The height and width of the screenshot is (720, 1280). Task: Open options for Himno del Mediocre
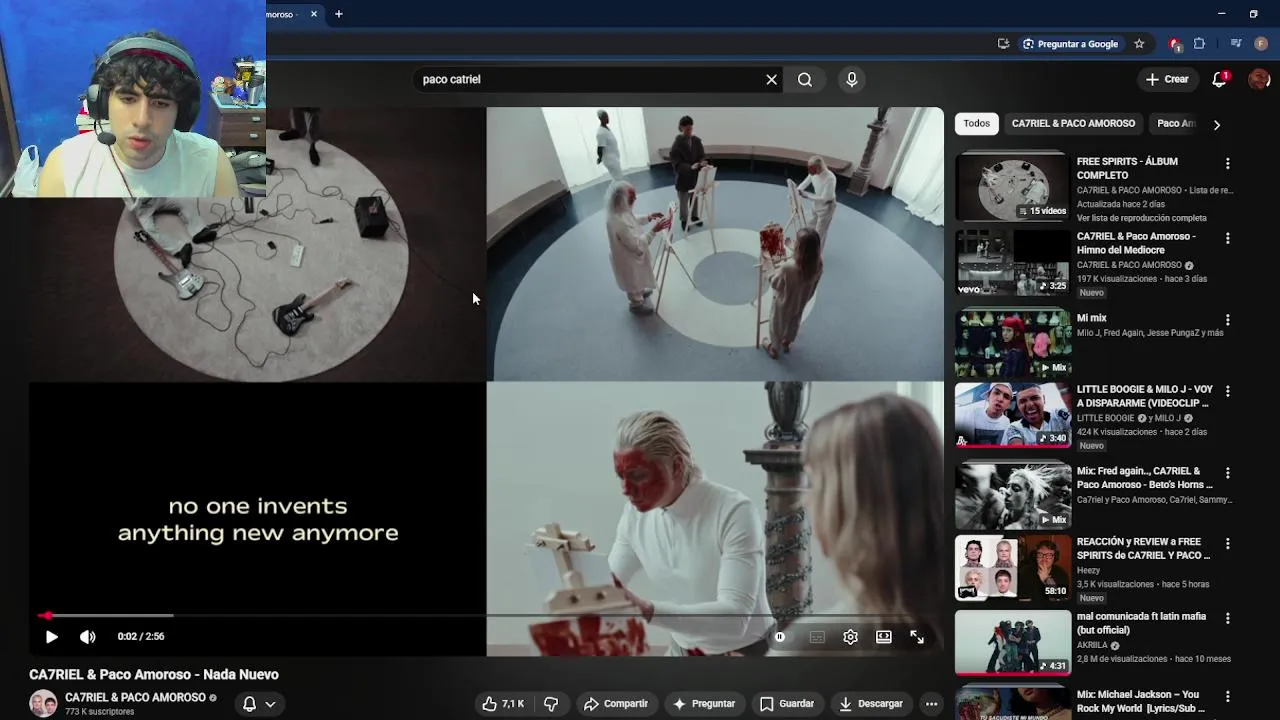(1227, 238)
